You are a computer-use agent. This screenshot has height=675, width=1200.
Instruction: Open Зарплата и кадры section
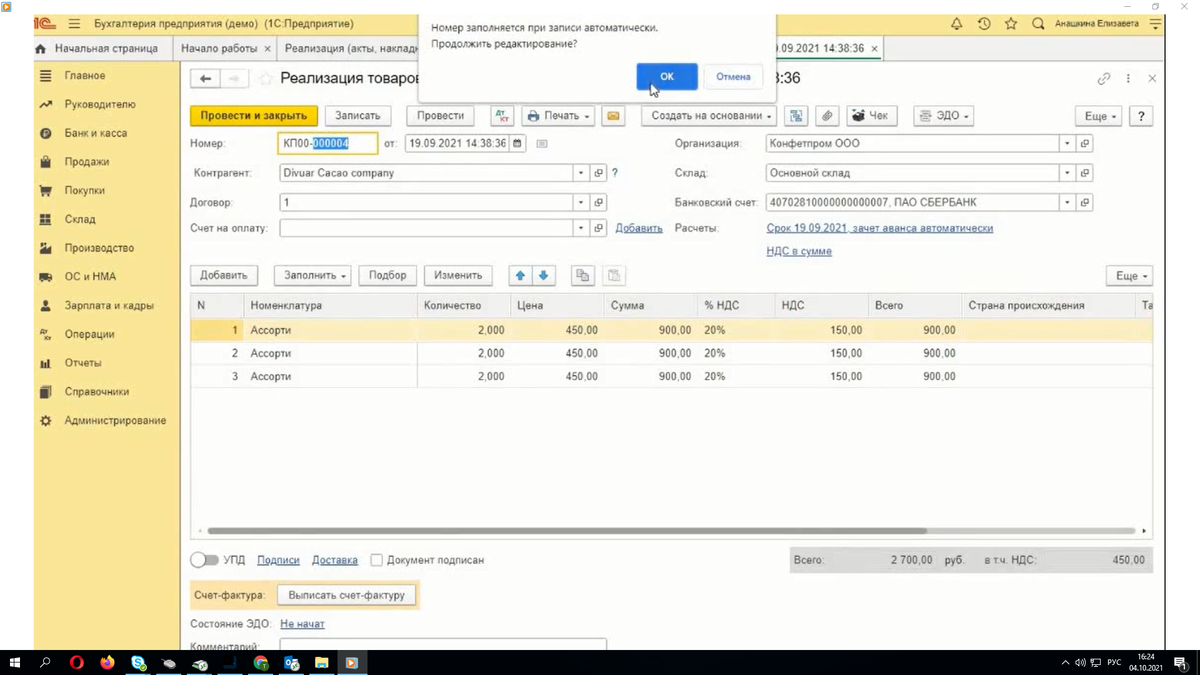(x=109, y=306)
